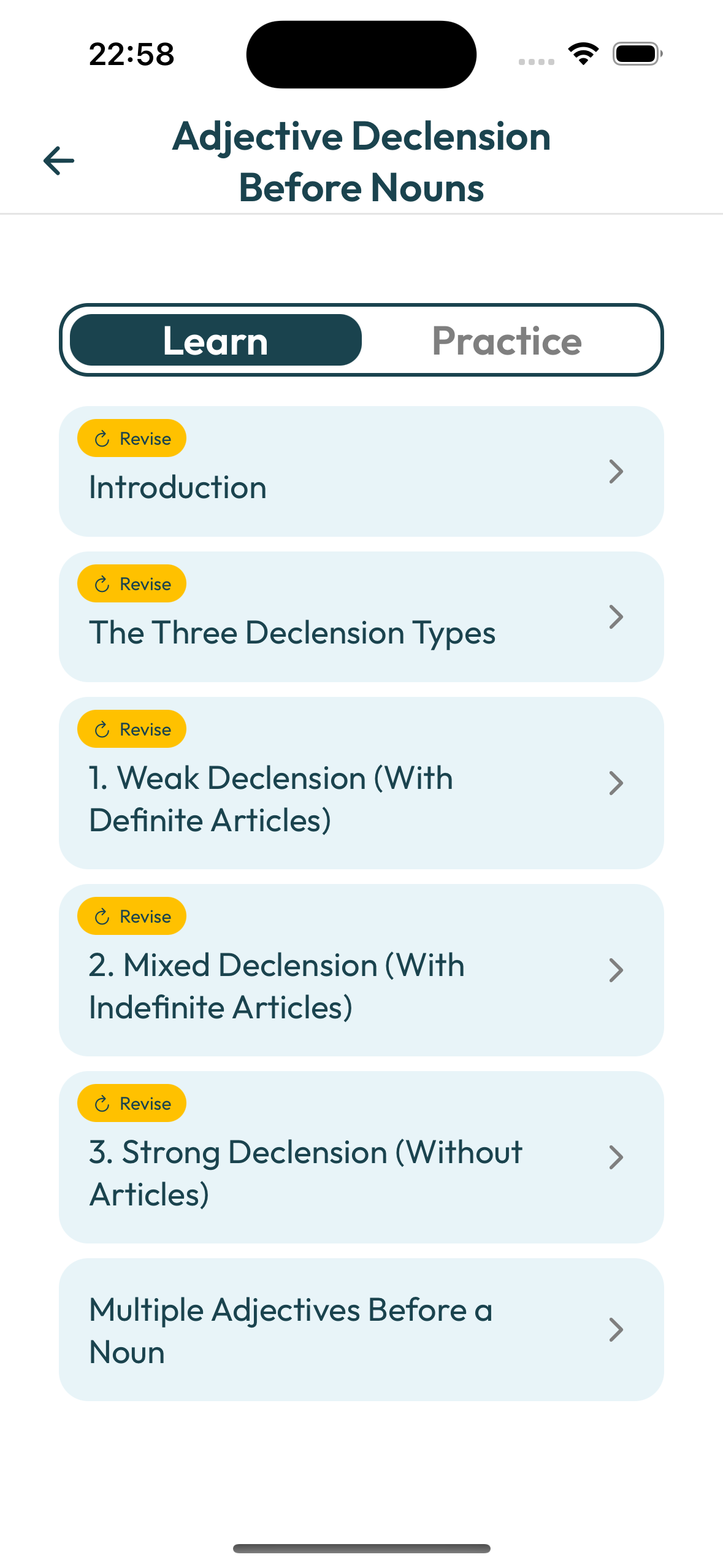Tap the Wi-Fi status icon

pyautogui.click(x=583, y=54)
